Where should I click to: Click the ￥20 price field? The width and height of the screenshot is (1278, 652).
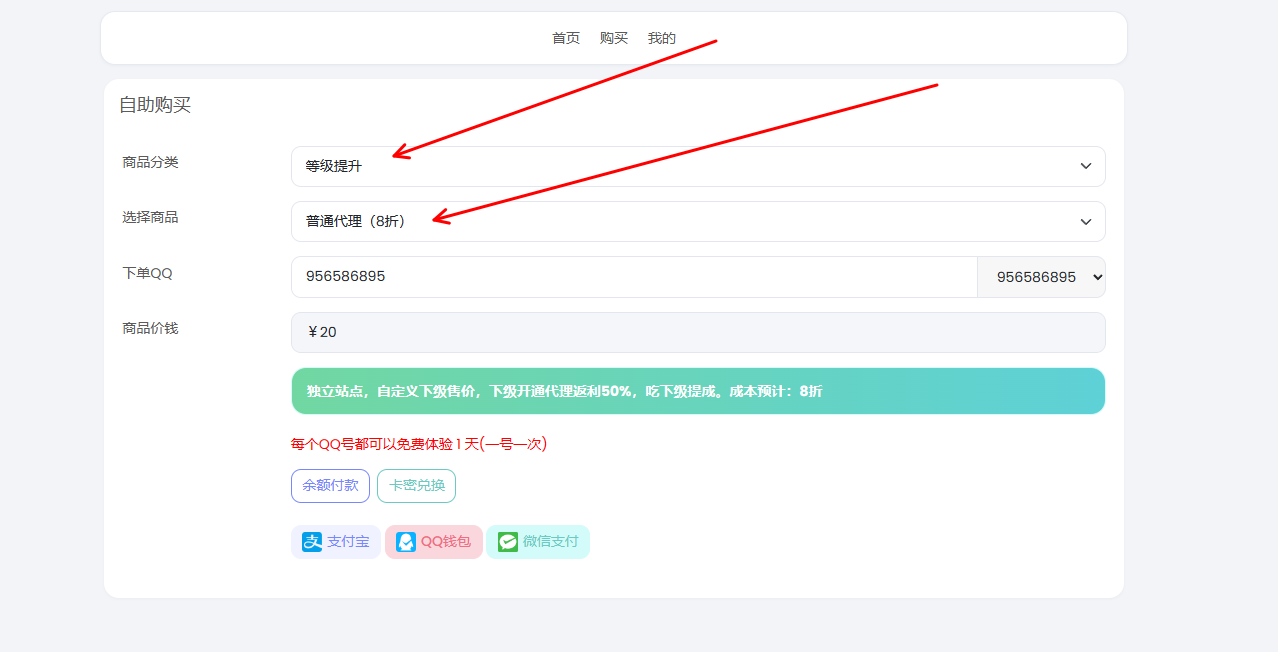[x=698, y=332]
